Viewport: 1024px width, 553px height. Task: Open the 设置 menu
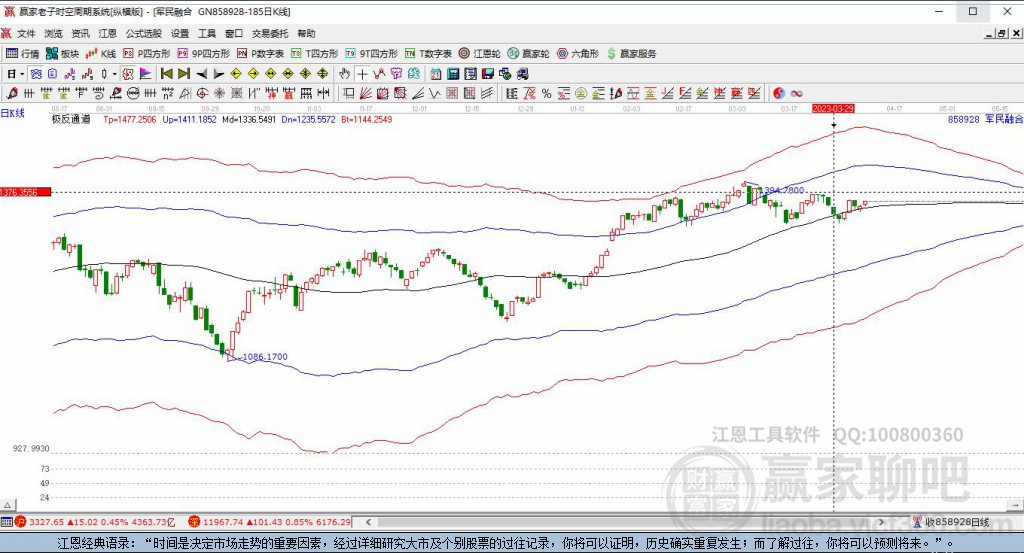point(180,33)
